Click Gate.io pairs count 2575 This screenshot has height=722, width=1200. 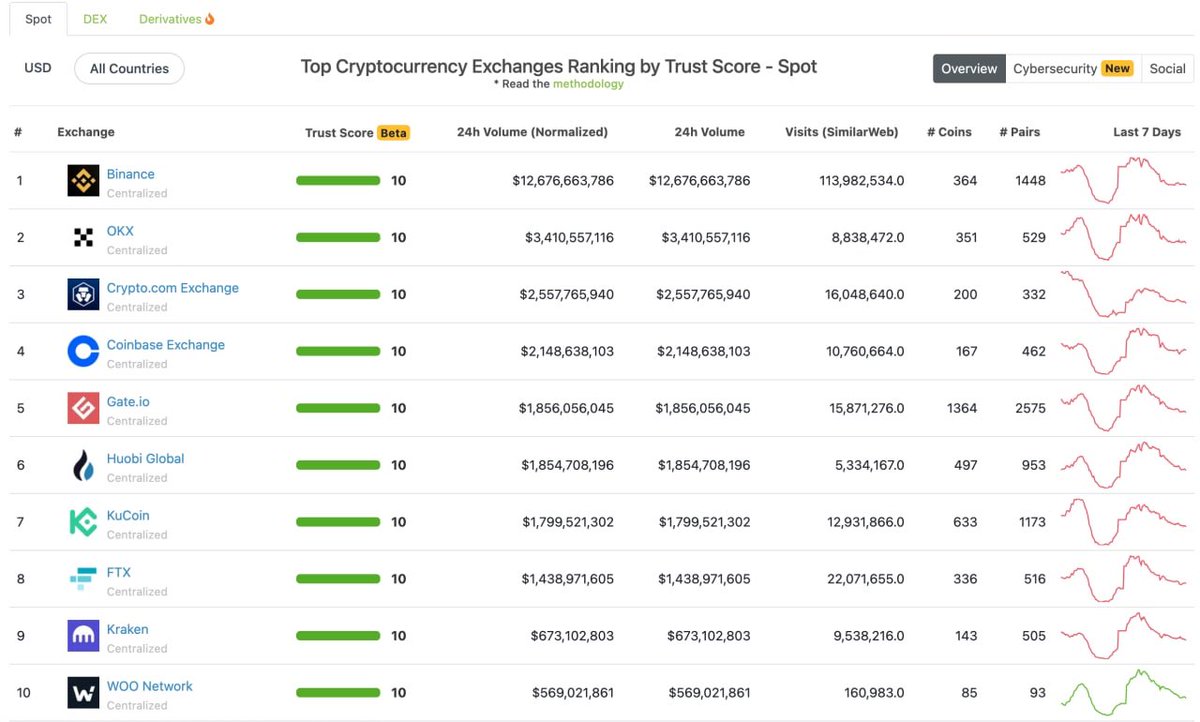tap(1030, 408)
